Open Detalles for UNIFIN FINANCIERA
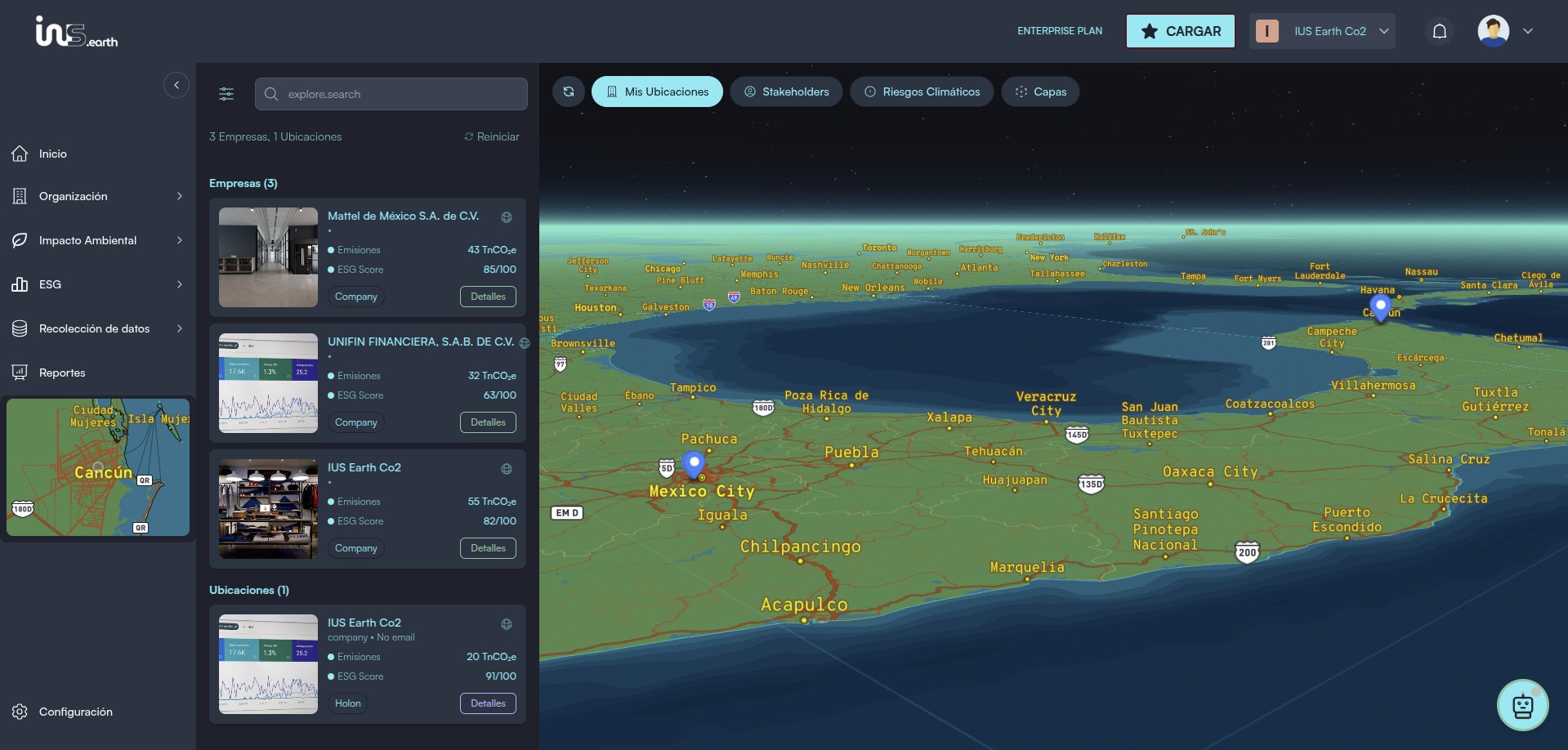 tap(488, 422)
